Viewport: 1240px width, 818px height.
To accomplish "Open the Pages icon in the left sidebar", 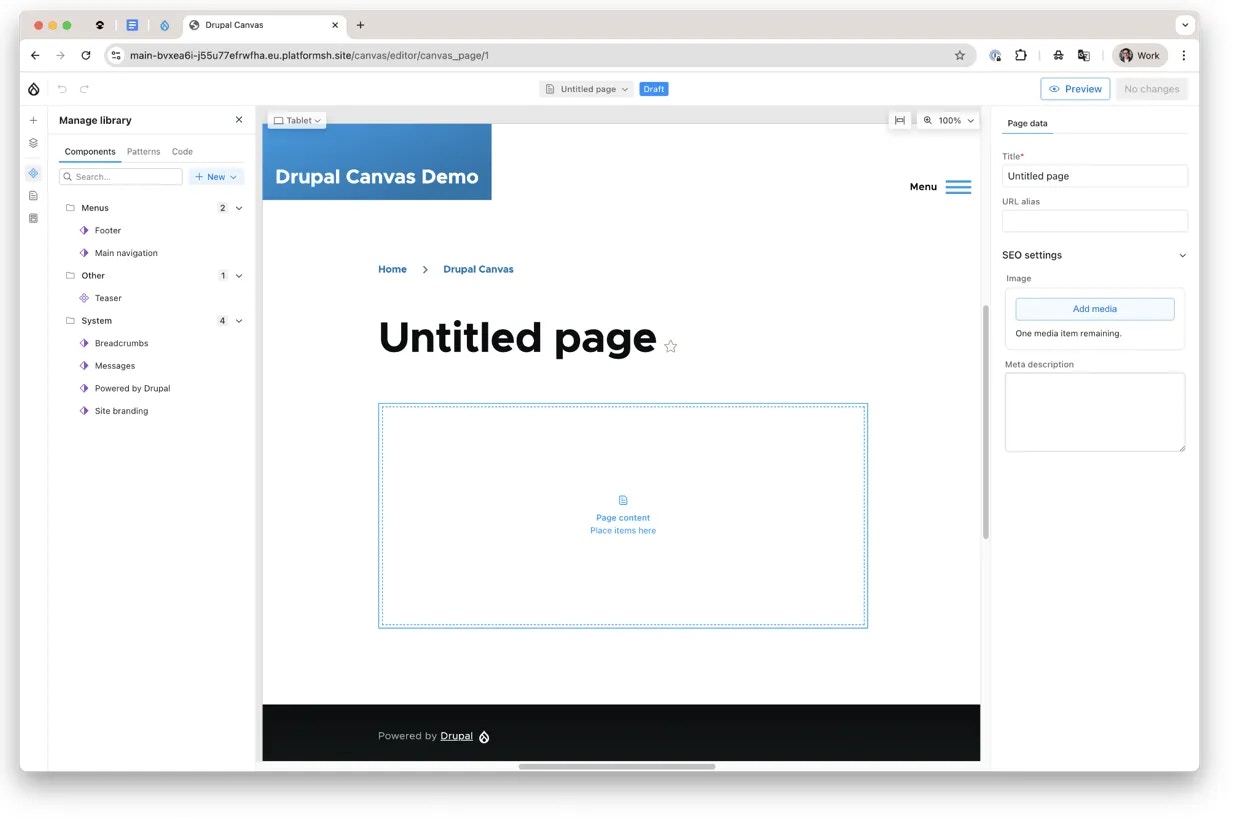I will point(33,196).
